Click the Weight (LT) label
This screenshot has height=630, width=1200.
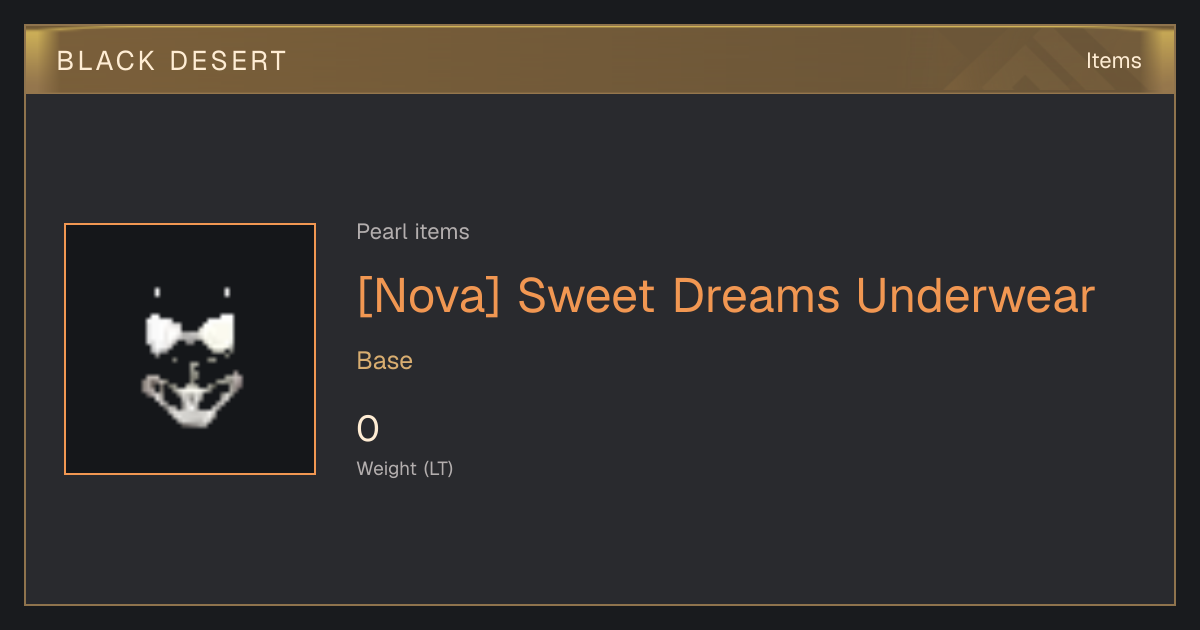405,468
